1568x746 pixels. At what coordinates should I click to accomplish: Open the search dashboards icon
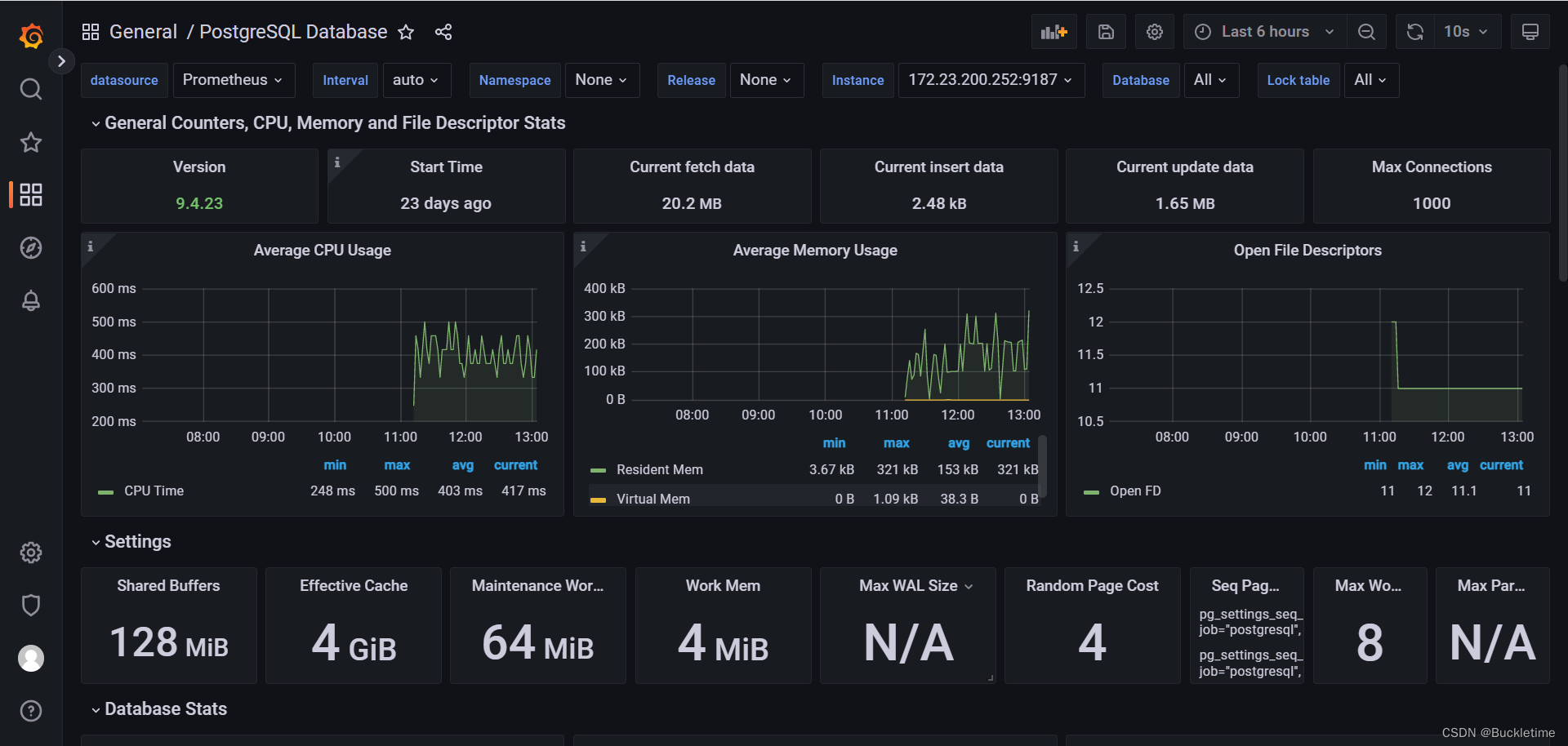point(31,89)
